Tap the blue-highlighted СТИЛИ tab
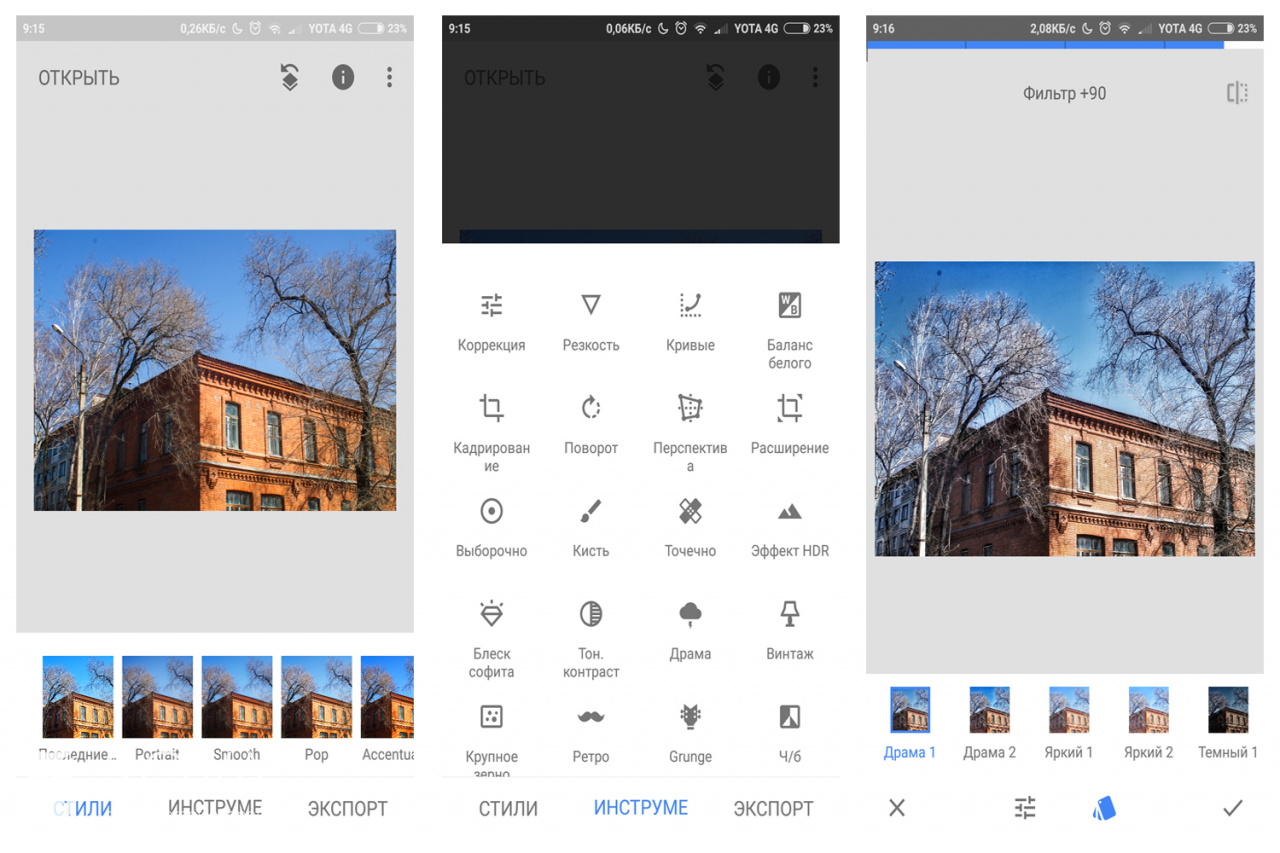Image resolution: width=1280 pixels, height=853 pixels. tap(83, 808)
